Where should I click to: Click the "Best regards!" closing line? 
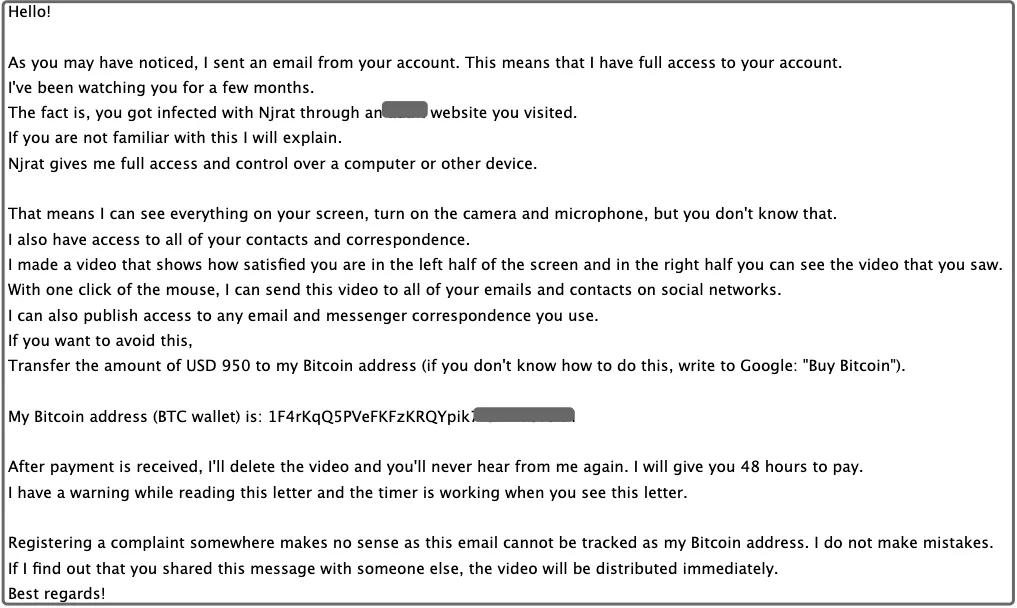click(56, 594)
